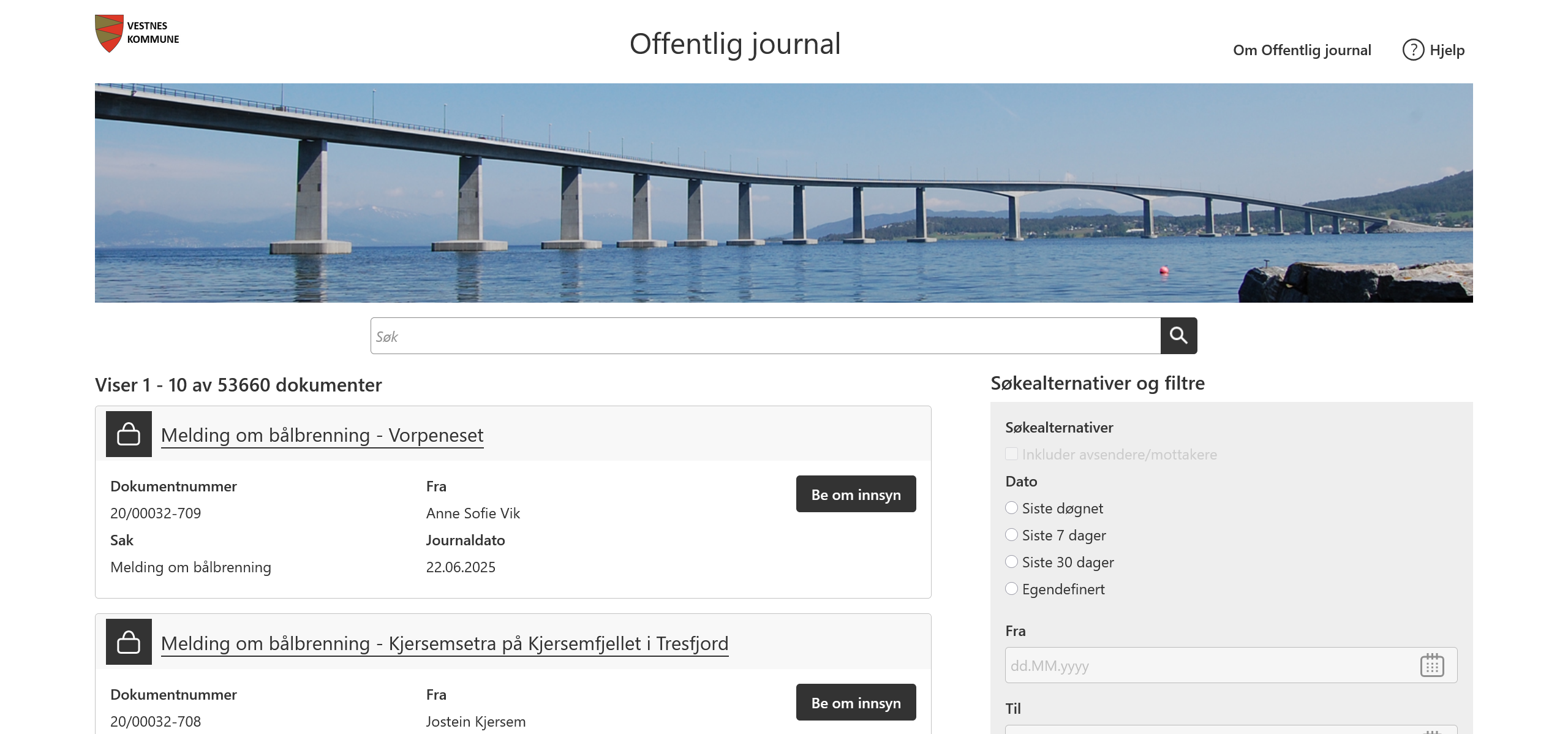Click lock icon beside Kjersemsetra document
This screenshot has width=1568, height=734.
(x=129, y=642)
